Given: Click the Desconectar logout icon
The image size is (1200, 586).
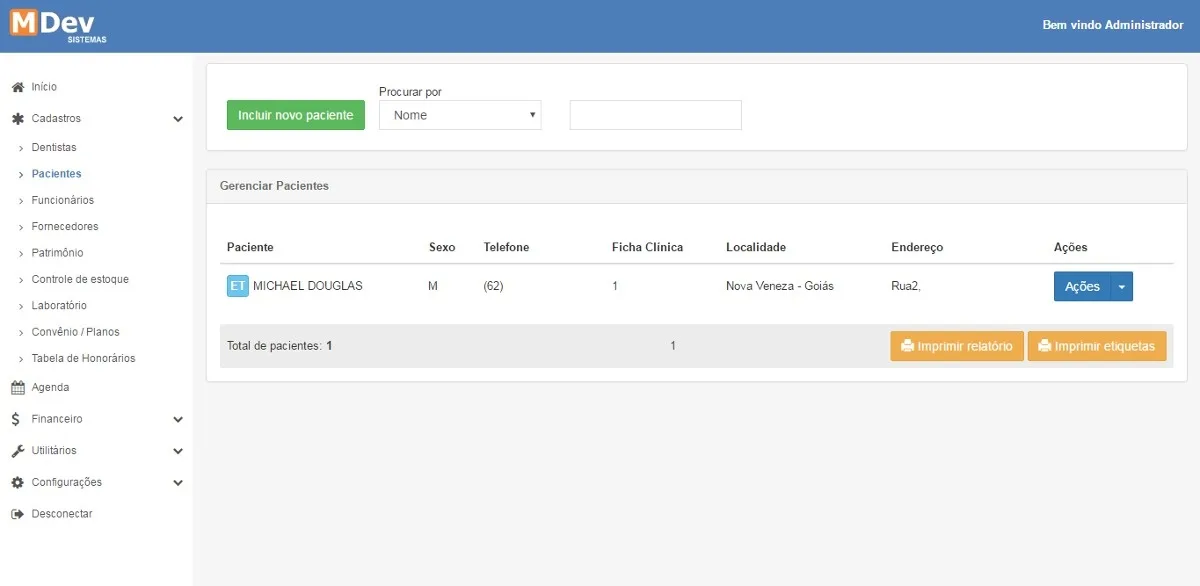Looking at the screenshot, I should (x=17, y=514).
